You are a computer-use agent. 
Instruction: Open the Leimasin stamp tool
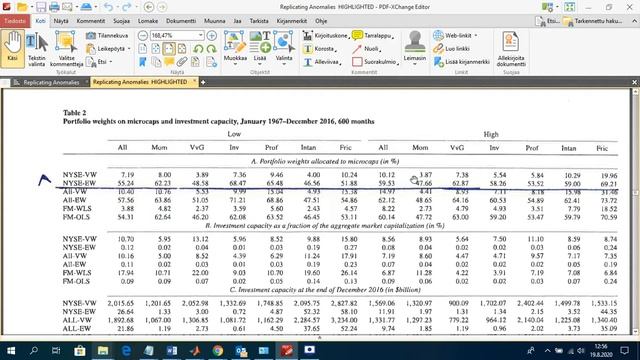tap(415, 48)
